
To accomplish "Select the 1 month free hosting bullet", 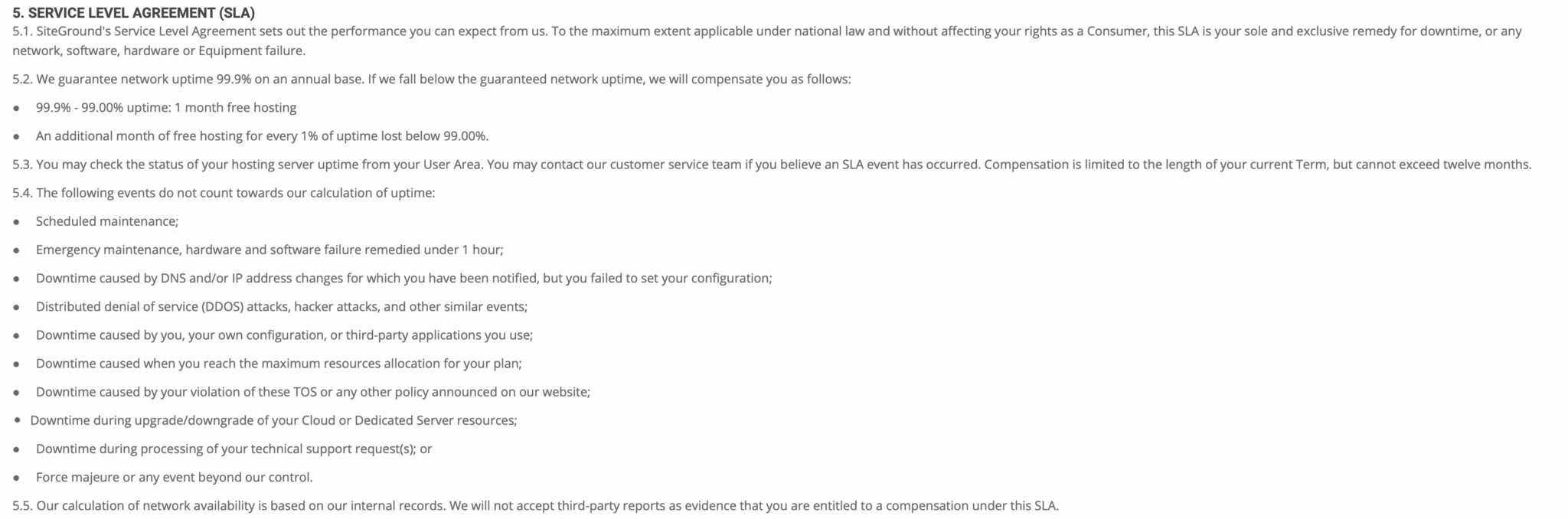I will point(166,107).
